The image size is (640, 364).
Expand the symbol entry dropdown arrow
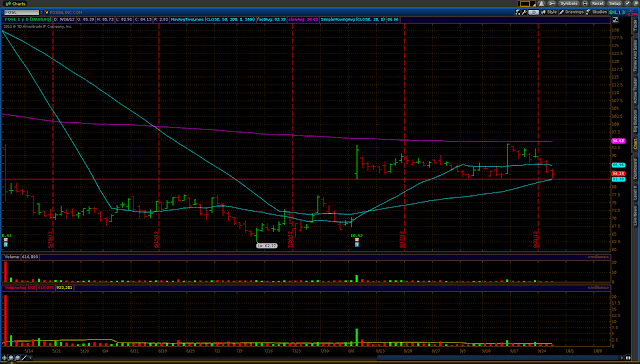click(x=41, y=12)
